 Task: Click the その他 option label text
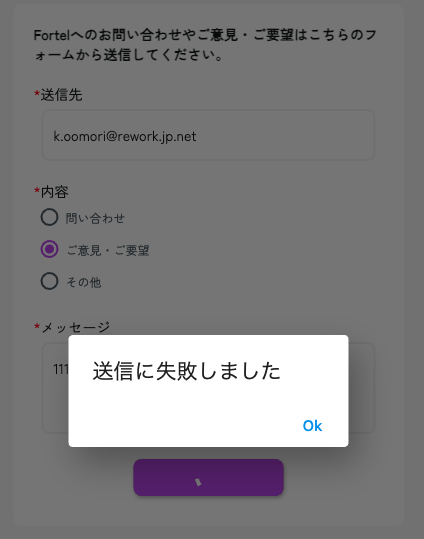(84, 282)
